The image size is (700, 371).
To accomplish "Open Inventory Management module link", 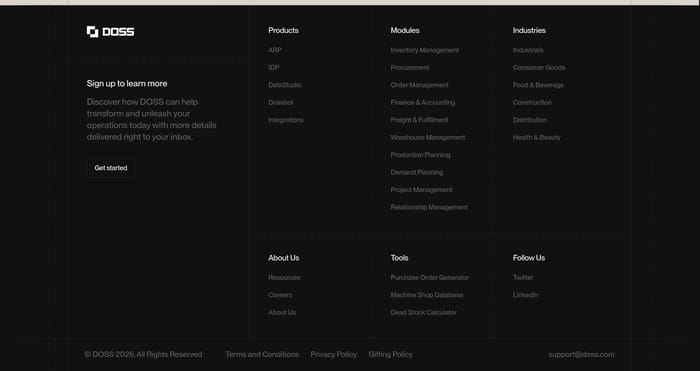I will [425, 50].
